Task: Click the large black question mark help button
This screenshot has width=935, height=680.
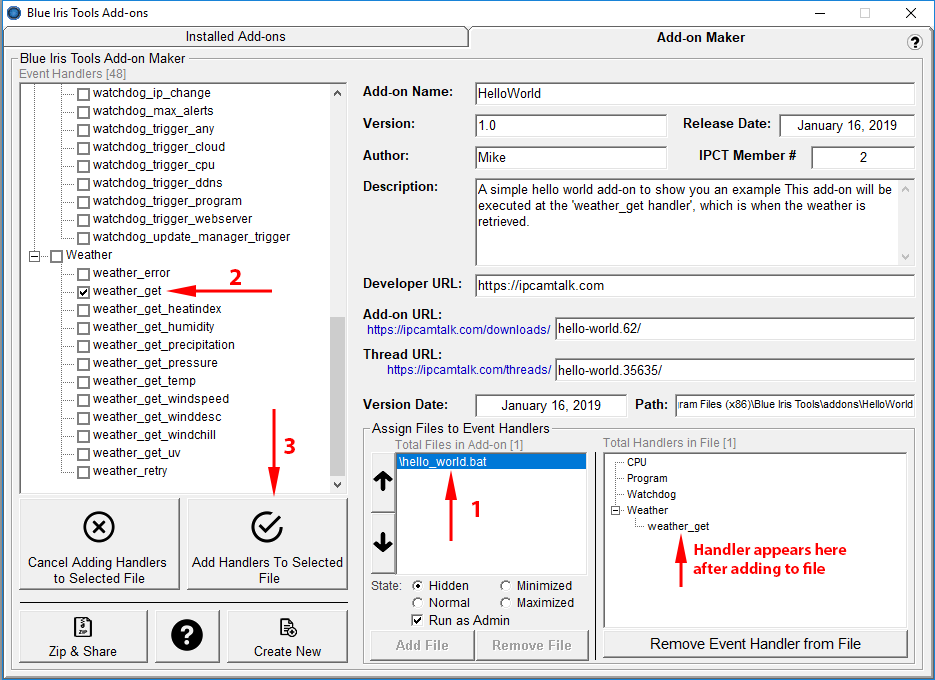Action: pos(187,635)
